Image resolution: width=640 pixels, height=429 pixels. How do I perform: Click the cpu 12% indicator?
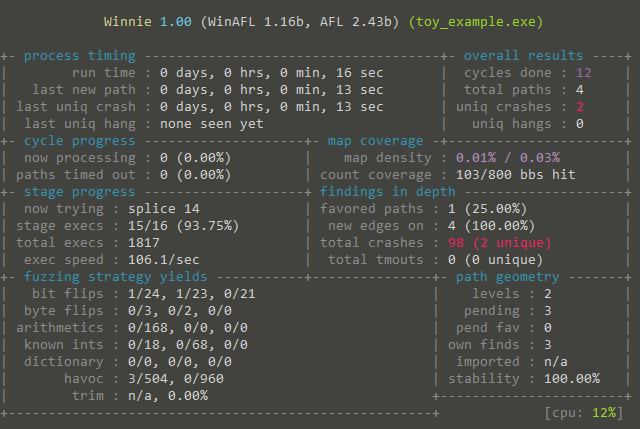584,413
